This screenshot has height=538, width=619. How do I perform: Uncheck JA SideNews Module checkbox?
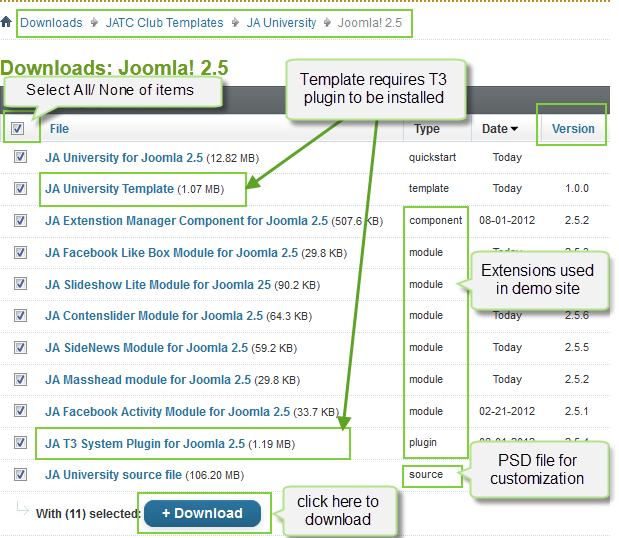click(x=21, y=347)
